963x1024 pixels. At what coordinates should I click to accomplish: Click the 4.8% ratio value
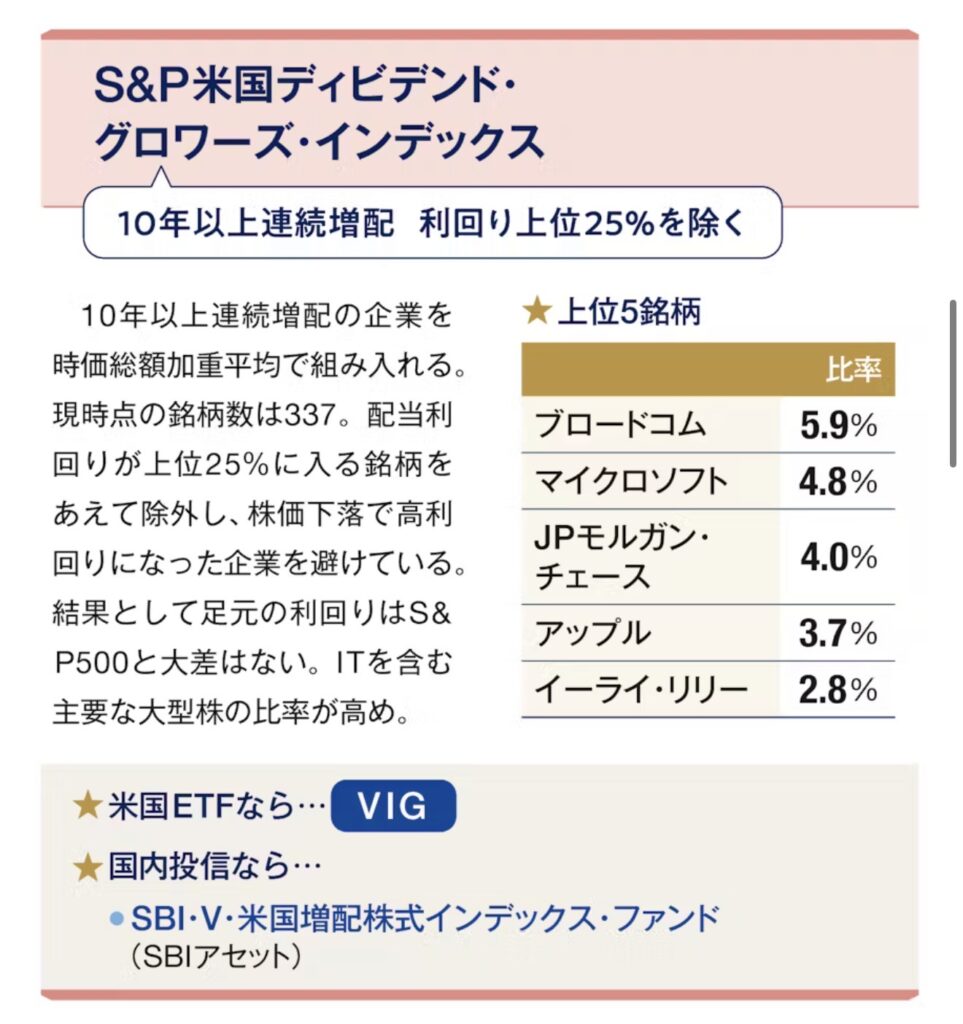tap(838, 481)
